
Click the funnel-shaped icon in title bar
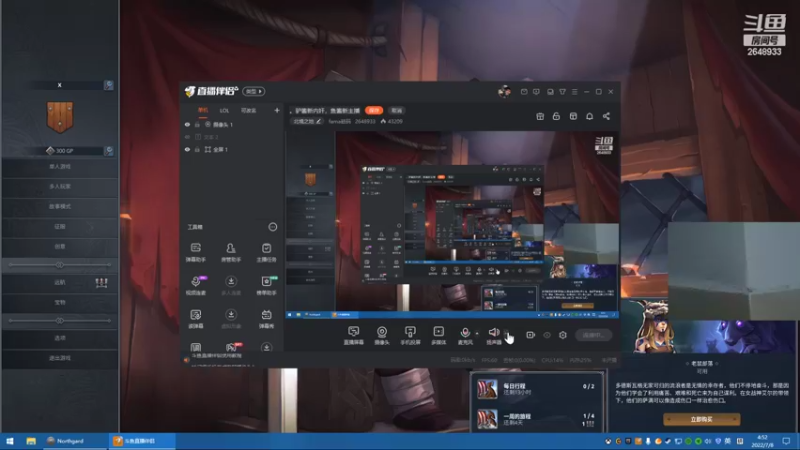[562, 92]
